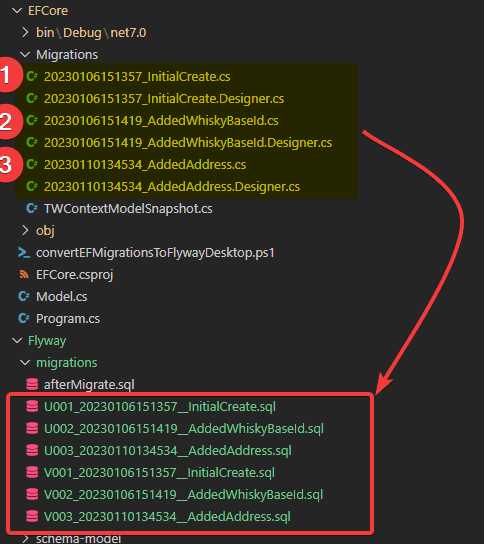The width and height of the screenshot is (484, 544).
Task: Open convertEFMigrationsToFlywayDesktop.ps1 script
Action: tap(155, 253)
